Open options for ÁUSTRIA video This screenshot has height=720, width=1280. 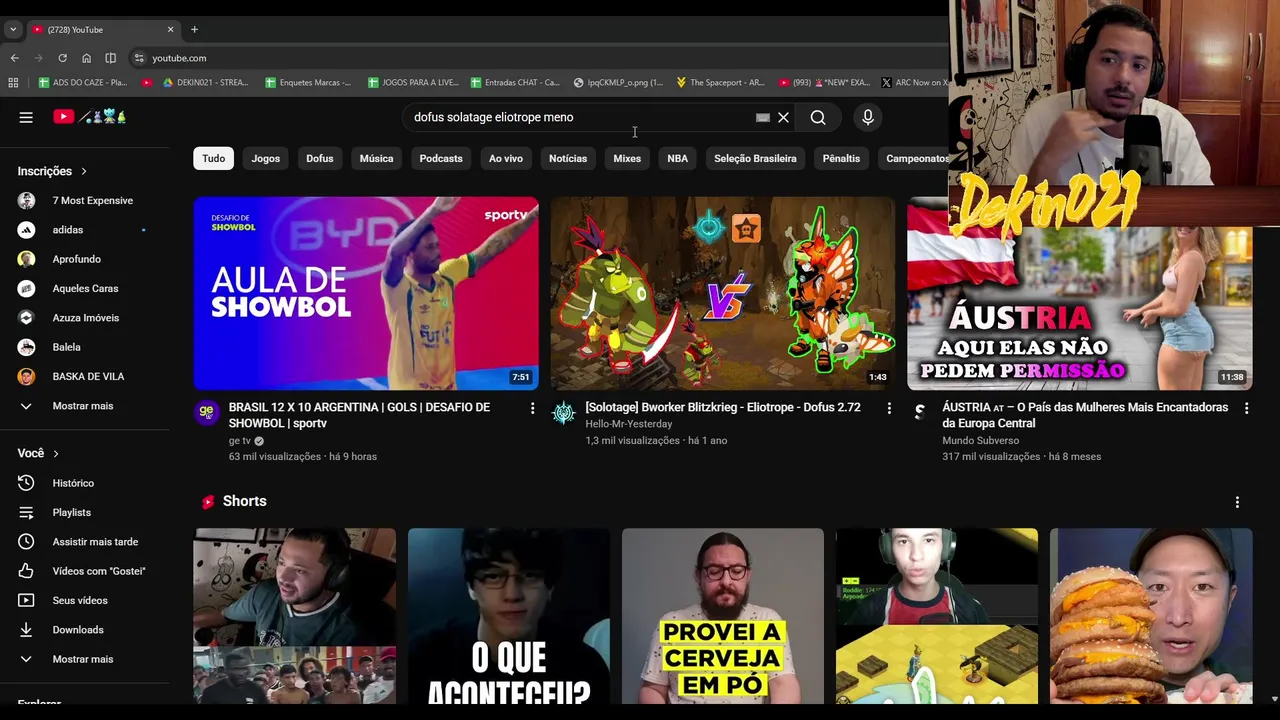click(x=1246, y=408)
